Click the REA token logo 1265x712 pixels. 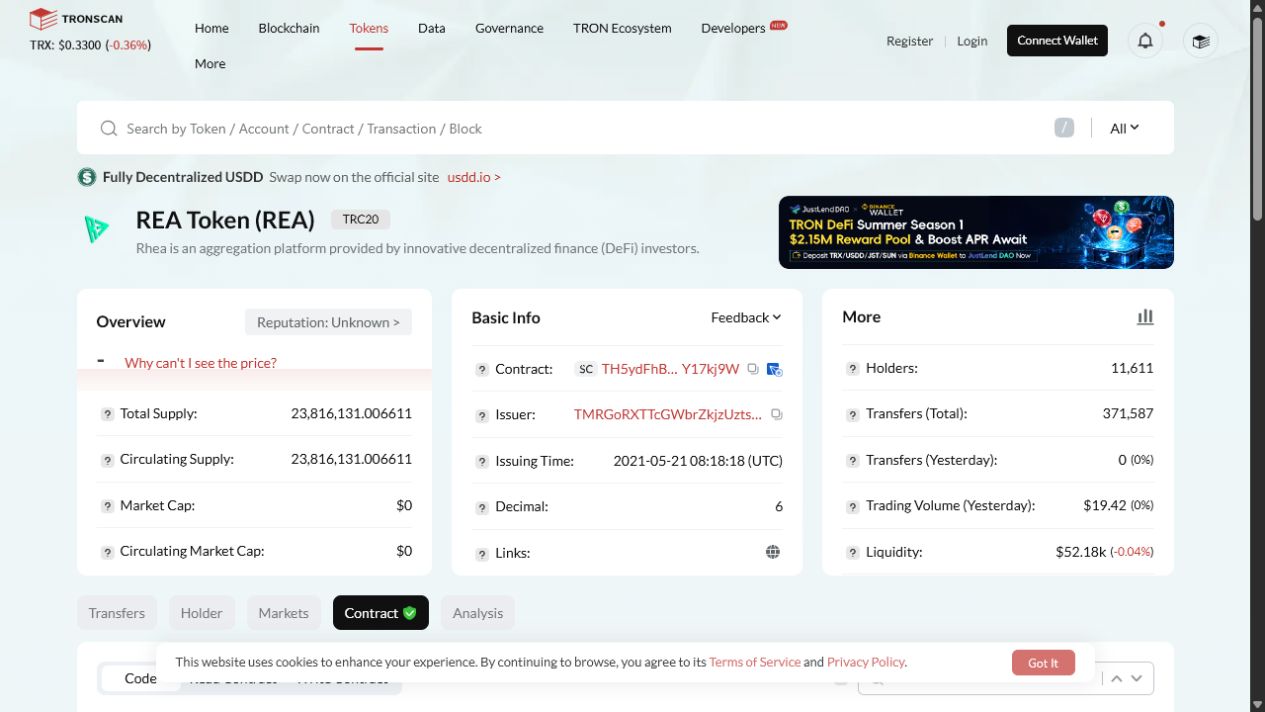(x=97, y=230)
